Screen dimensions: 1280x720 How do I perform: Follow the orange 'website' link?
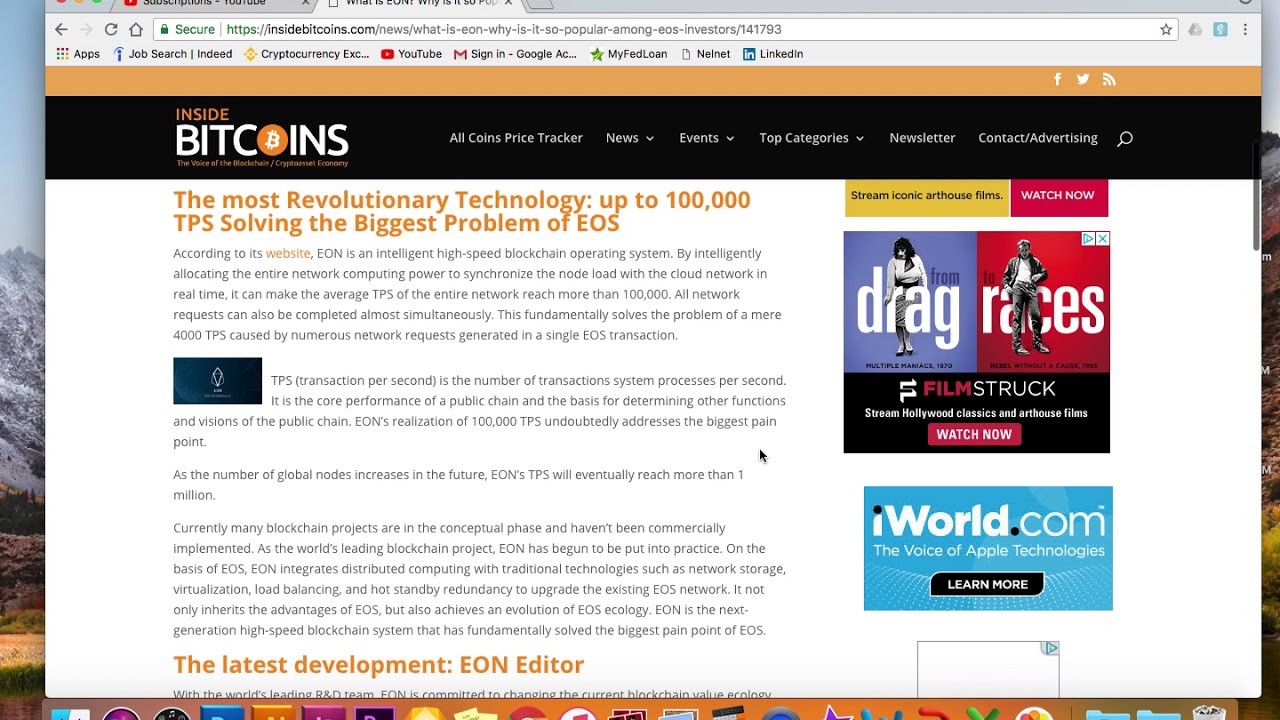tap(288, 253)
